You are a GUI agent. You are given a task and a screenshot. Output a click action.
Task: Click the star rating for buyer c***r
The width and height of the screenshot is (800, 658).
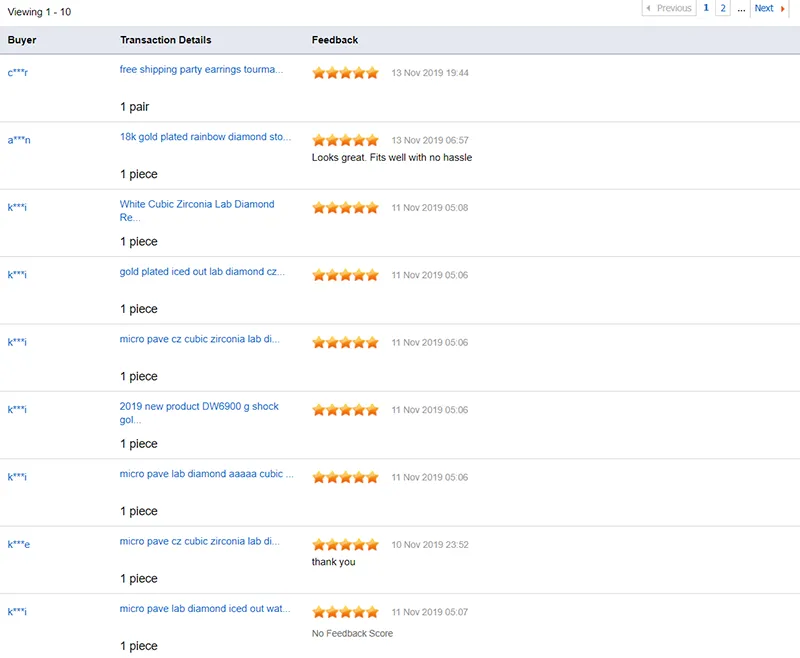345,72
